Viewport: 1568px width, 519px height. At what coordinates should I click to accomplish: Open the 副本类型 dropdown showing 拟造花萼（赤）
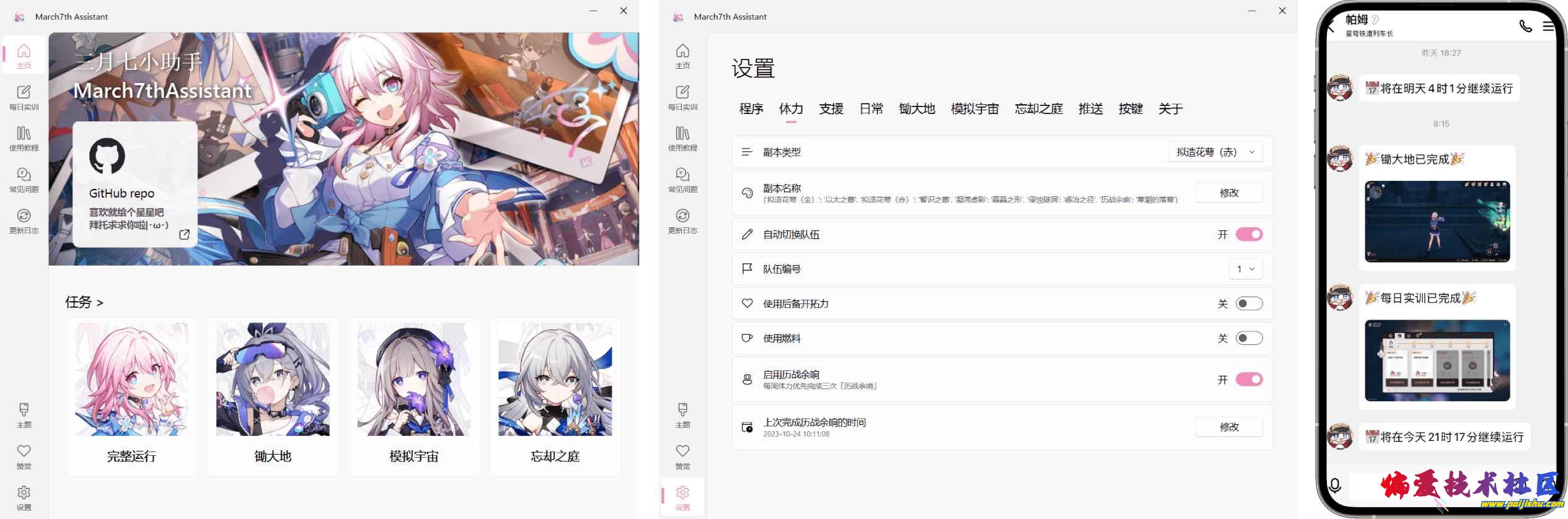[1216, 152]
